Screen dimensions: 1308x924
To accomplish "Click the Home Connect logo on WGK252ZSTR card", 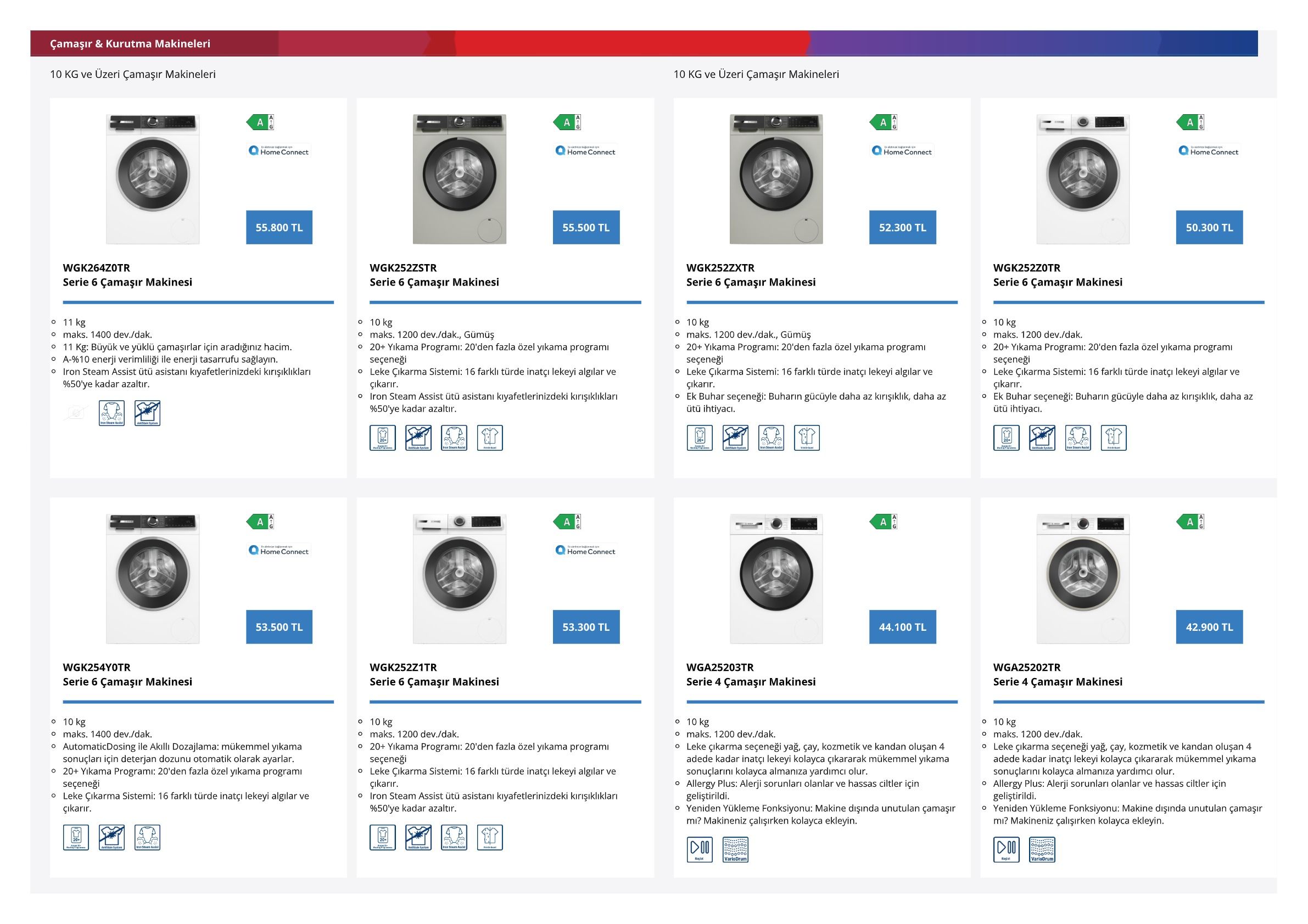I will [586, 150].
